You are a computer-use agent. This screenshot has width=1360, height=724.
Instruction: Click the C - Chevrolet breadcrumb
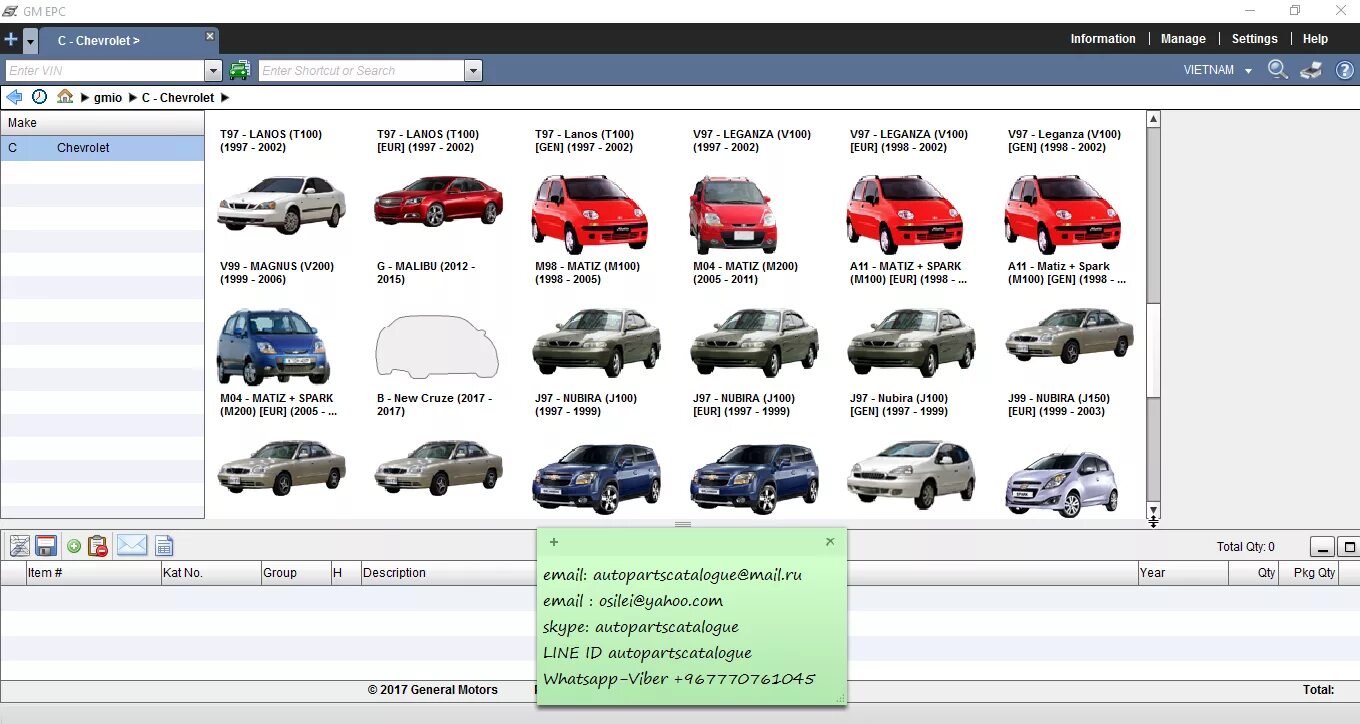pos(178,98)
